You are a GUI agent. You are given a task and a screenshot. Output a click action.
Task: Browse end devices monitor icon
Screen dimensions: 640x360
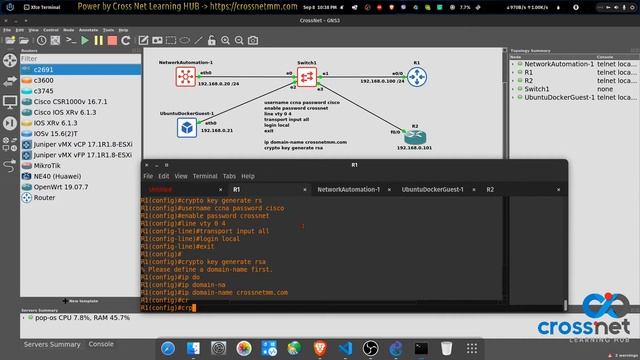coord(10,102)
